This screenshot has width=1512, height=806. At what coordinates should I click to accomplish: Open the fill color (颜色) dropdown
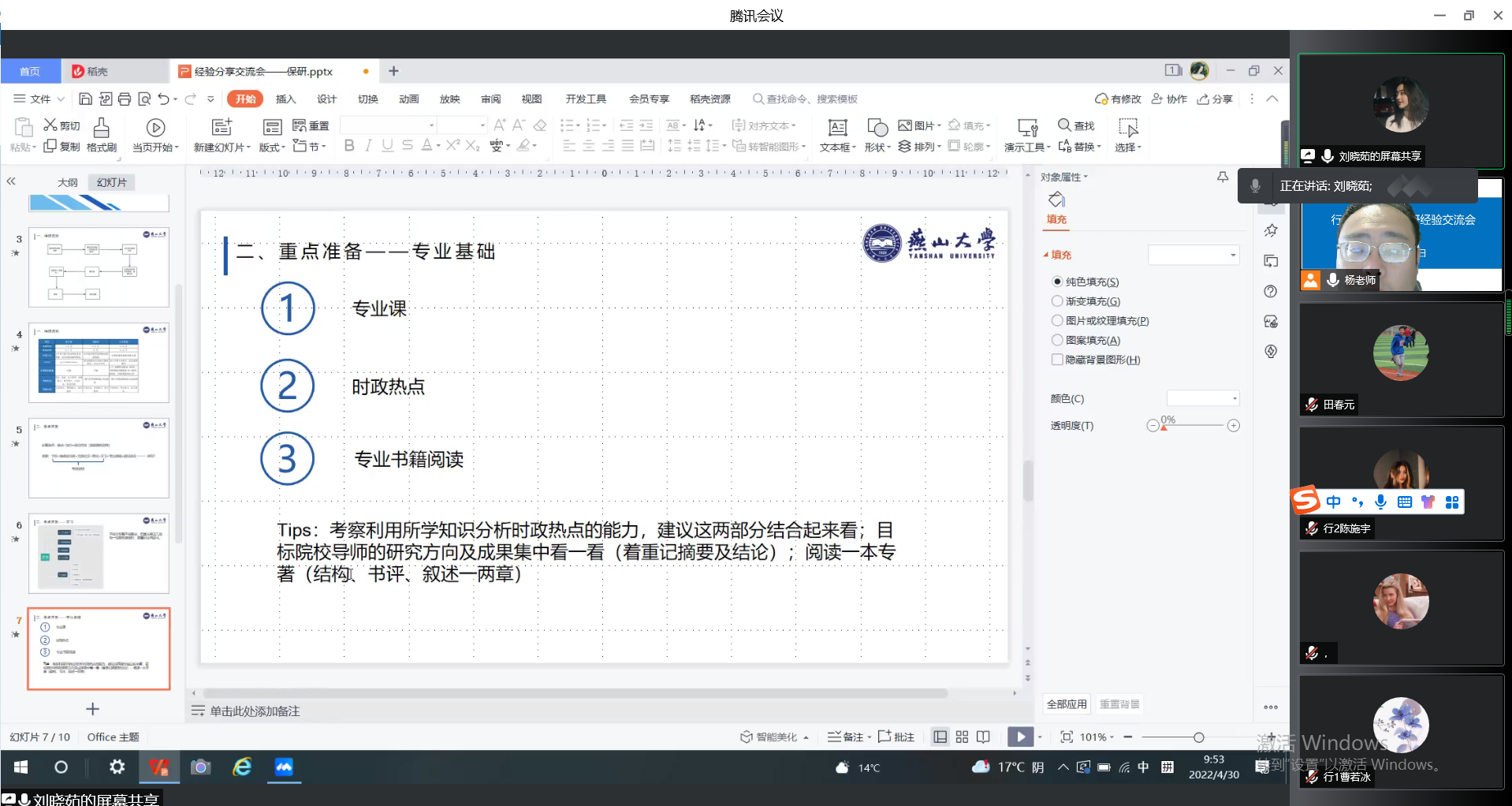(1203, 398)
